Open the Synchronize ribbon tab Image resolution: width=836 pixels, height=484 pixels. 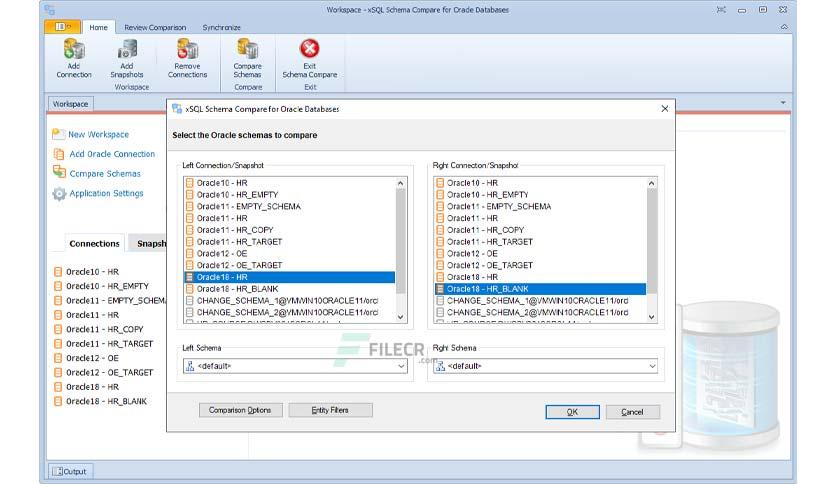(221, 27)
